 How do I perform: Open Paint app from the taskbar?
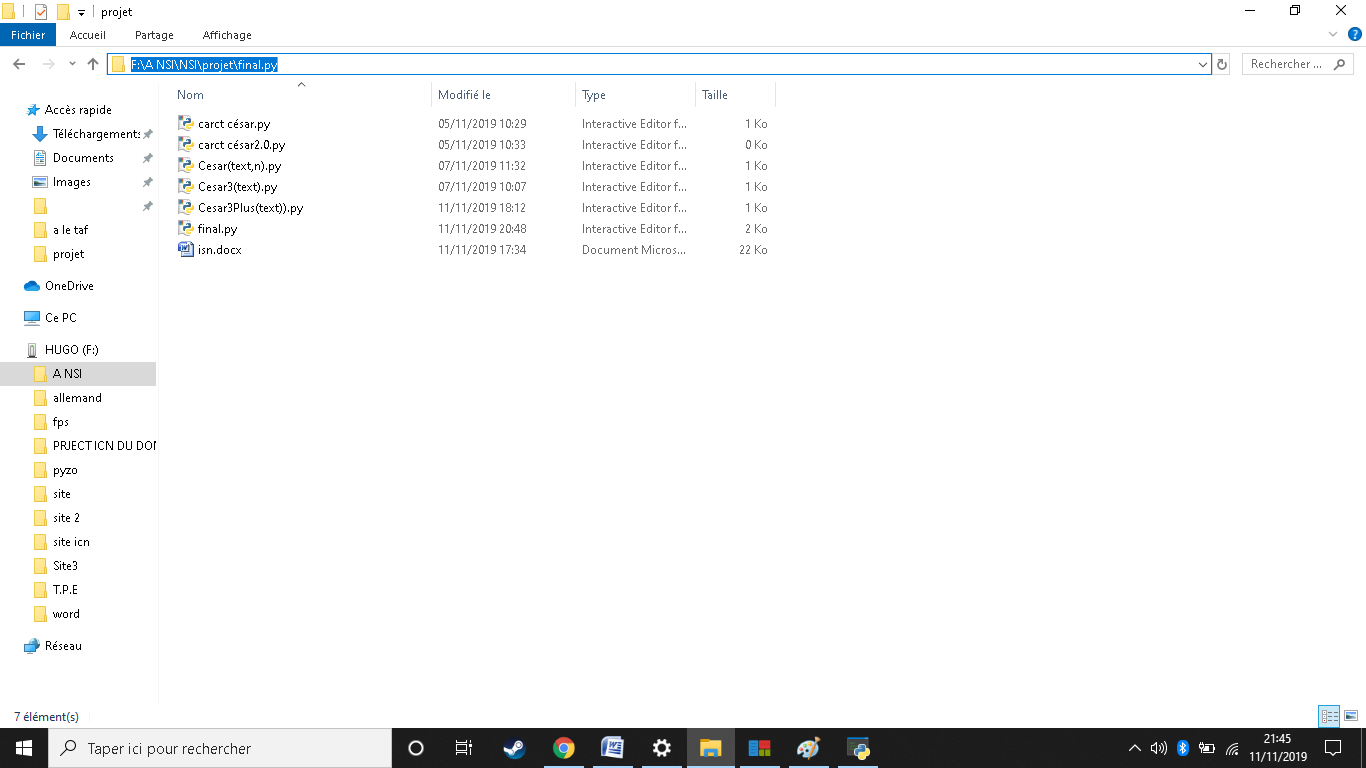coord(808,748)
